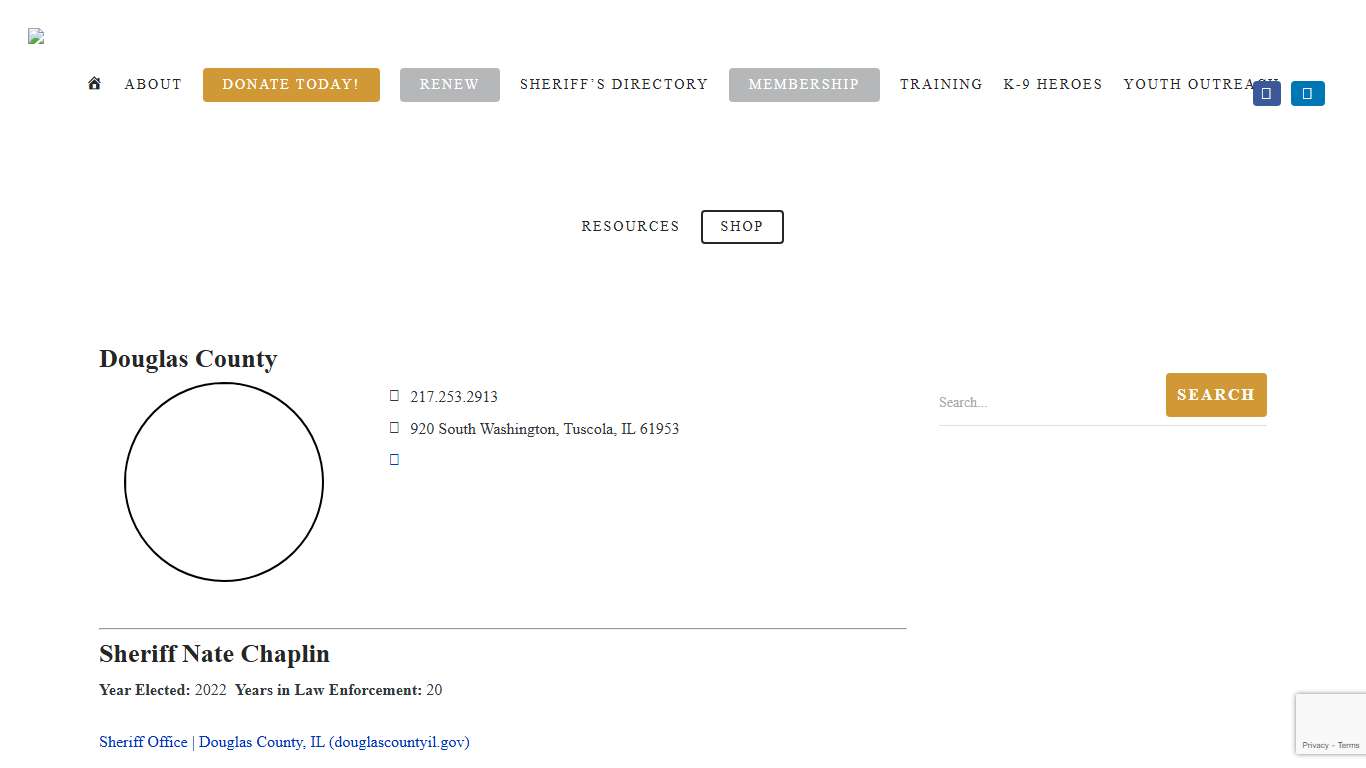Select the Membership button
The image size is (1366, 768).
tap(803, 85)
